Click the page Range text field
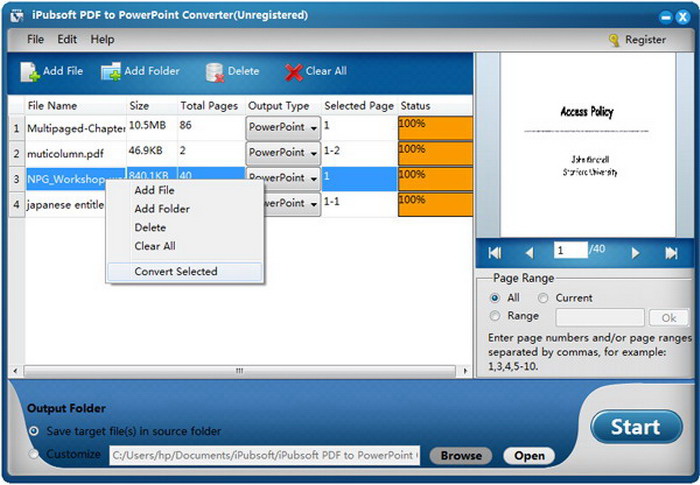Viewport: 700px width, 485px height. click(600, 318)
